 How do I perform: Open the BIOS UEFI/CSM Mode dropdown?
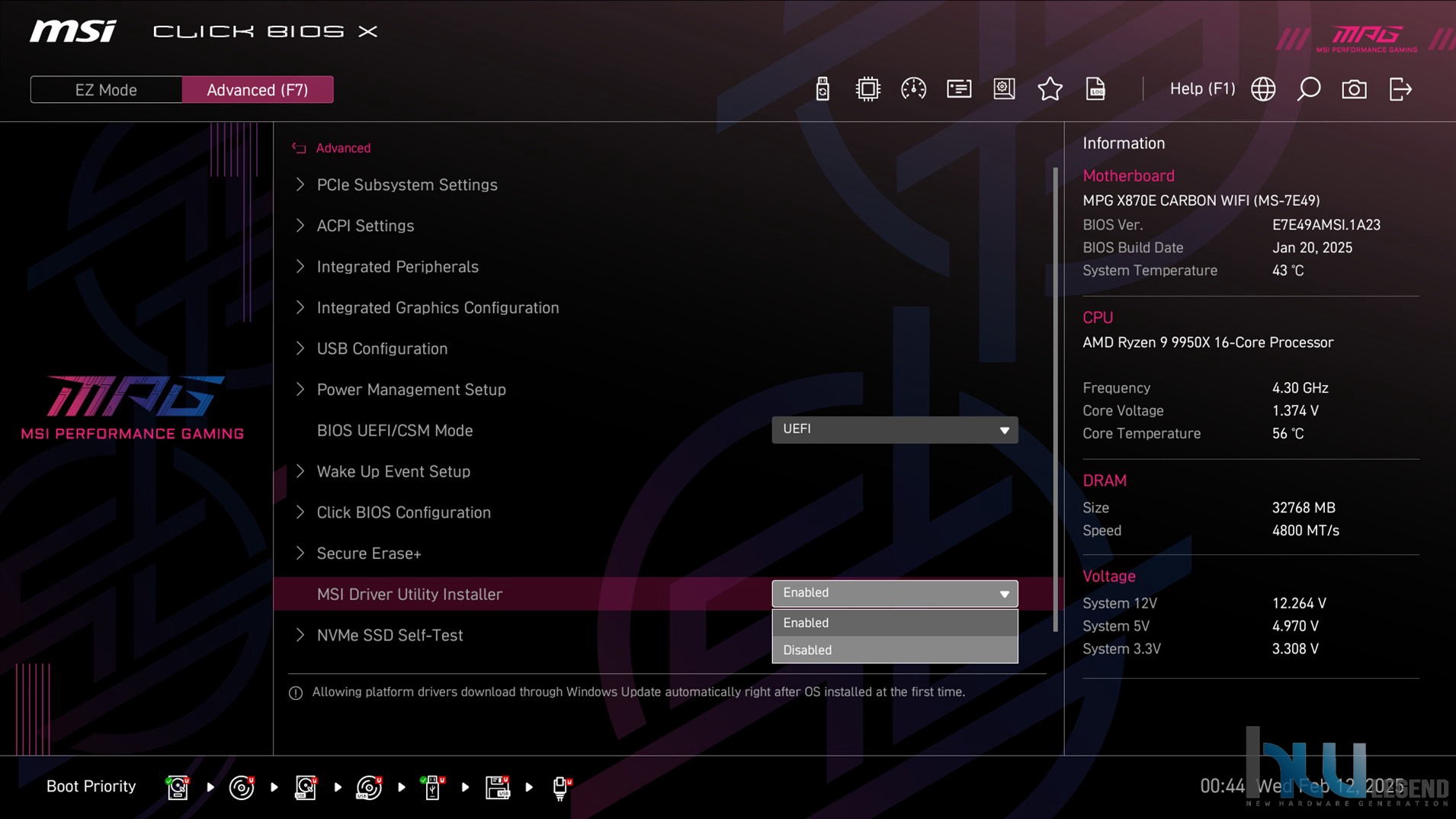tap(894, 430)
